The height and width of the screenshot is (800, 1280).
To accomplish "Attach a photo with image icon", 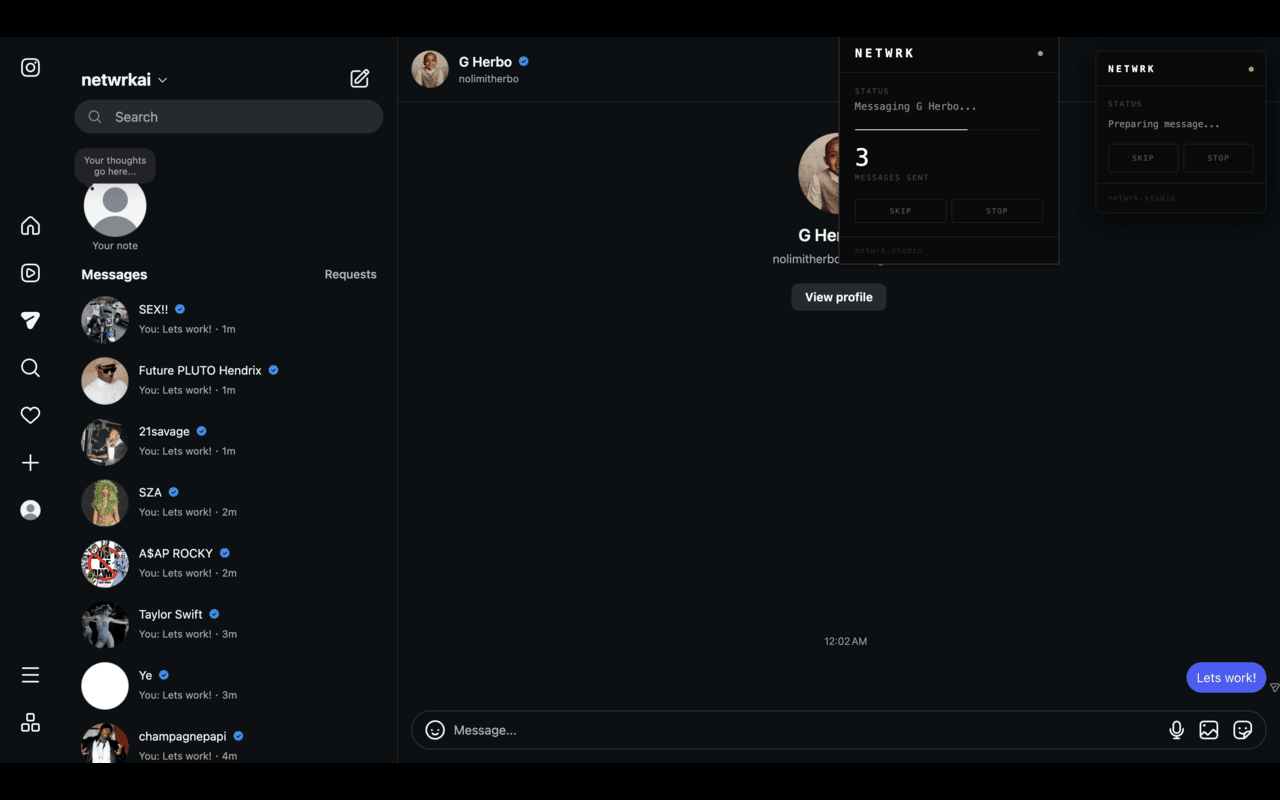I will tap(1209, 730).
